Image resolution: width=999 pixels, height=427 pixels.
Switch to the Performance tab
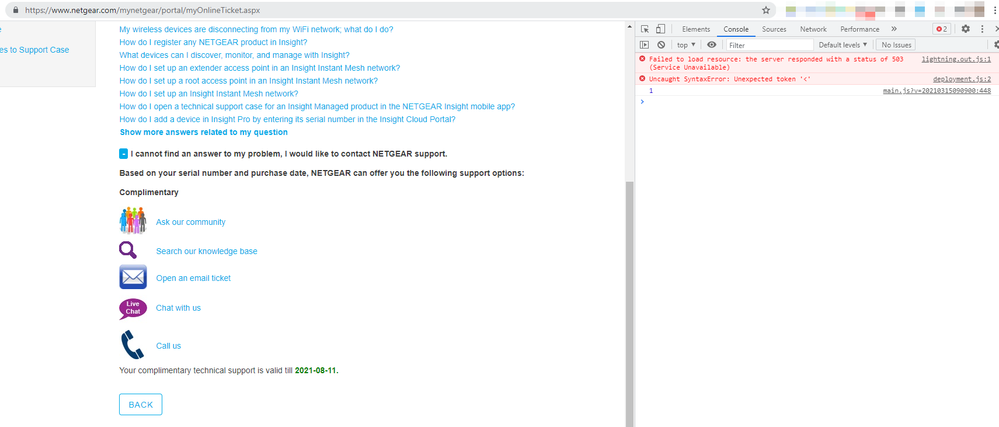(x=859, y=29)
